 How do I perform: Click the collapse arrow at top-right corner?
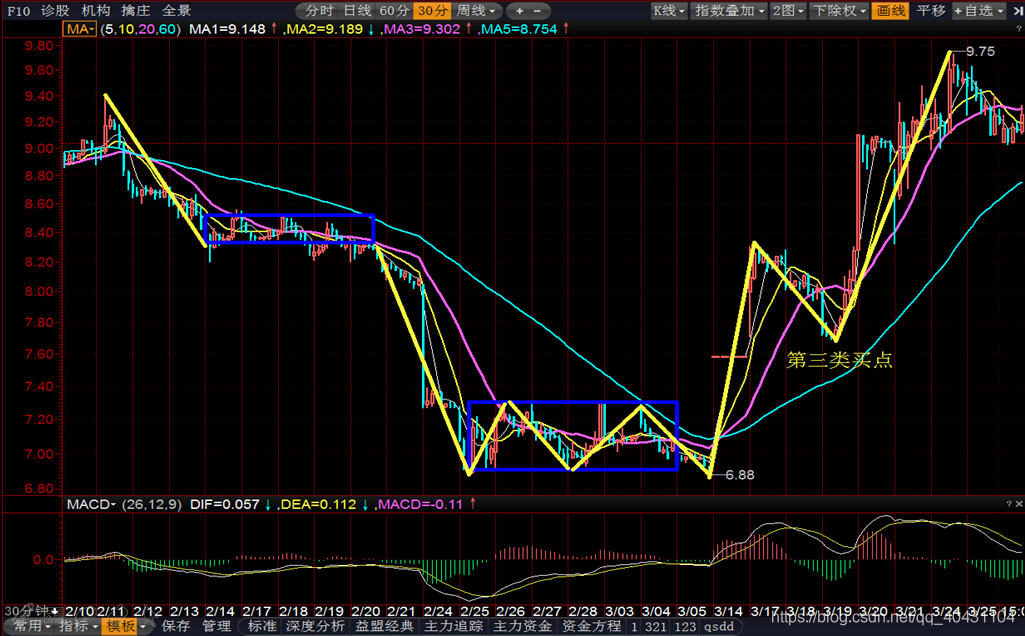tap(1018, 11)
